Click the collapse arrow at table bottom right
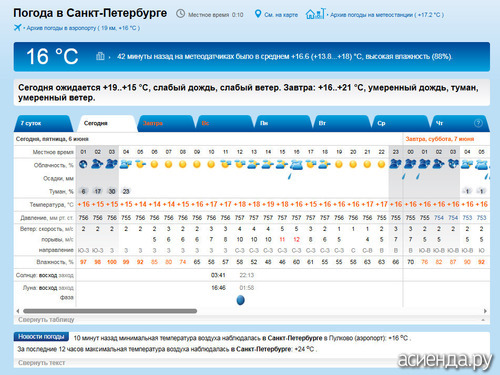 click(482, 320)
